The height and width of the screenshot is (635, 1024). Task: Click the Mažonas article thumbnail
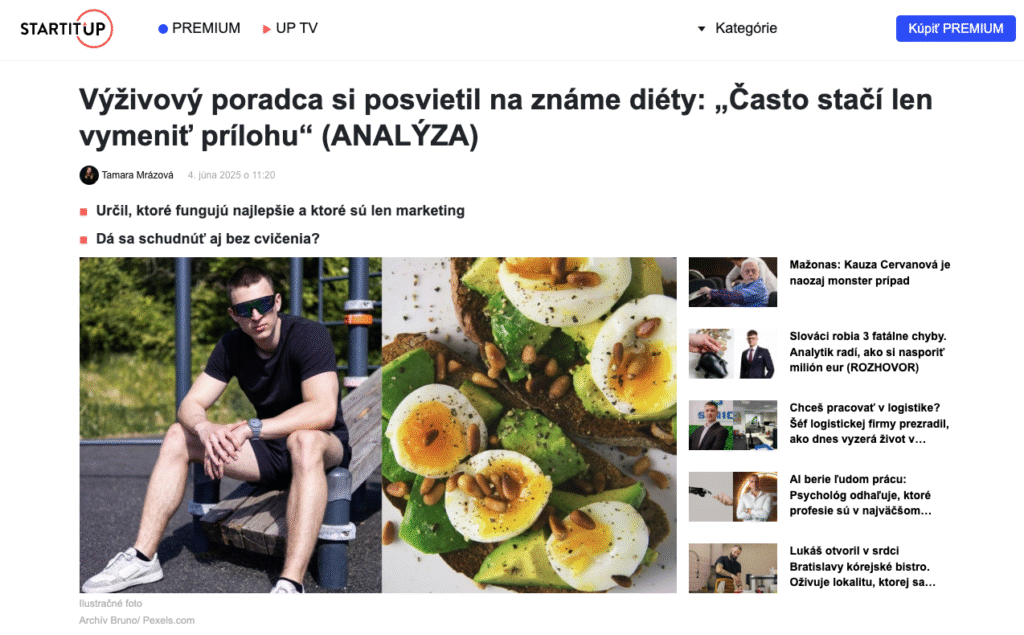pos(733,282)
